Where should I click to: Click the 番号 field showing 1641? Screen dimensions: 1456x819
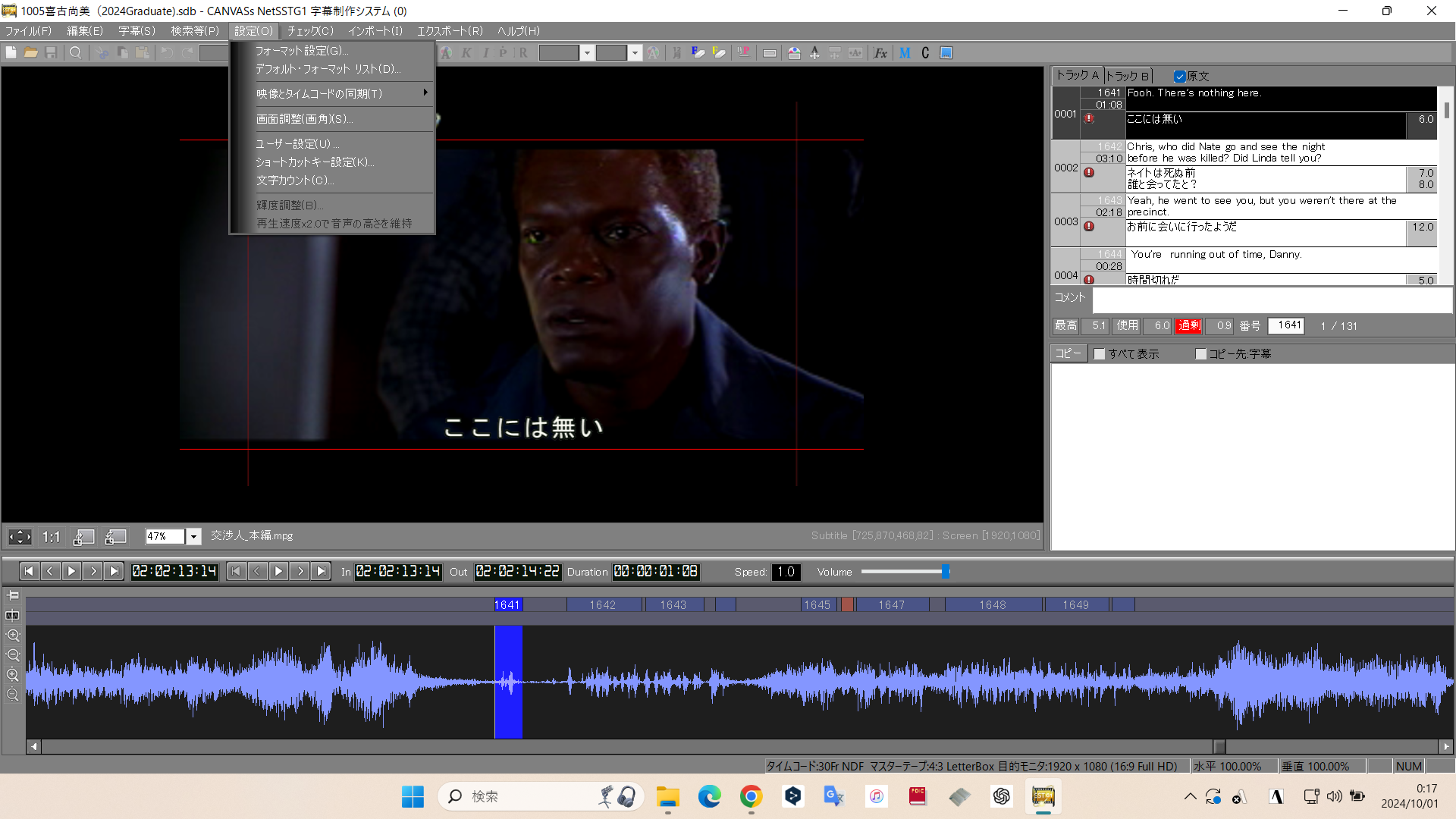point(1287,326)
